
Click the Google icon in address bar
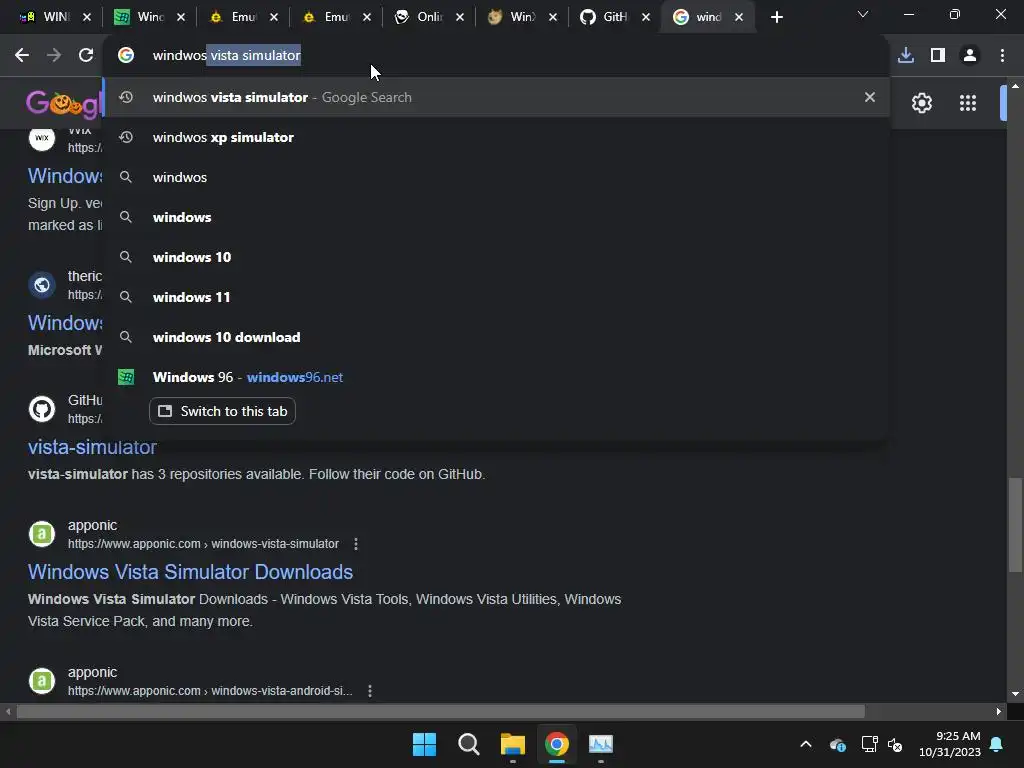[126, 56]
